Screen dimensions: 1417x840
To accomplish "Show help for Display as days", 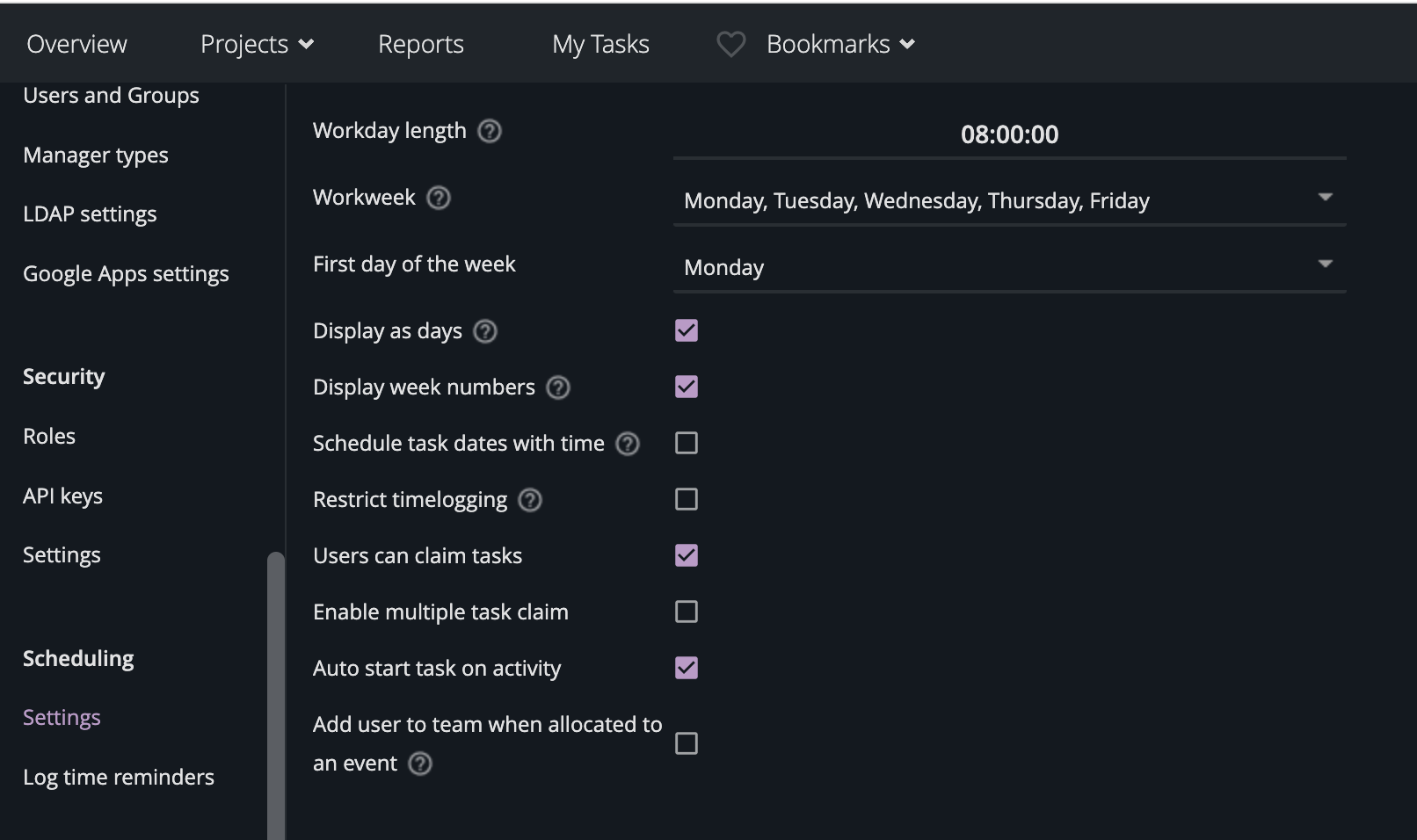I will (485, 331).
